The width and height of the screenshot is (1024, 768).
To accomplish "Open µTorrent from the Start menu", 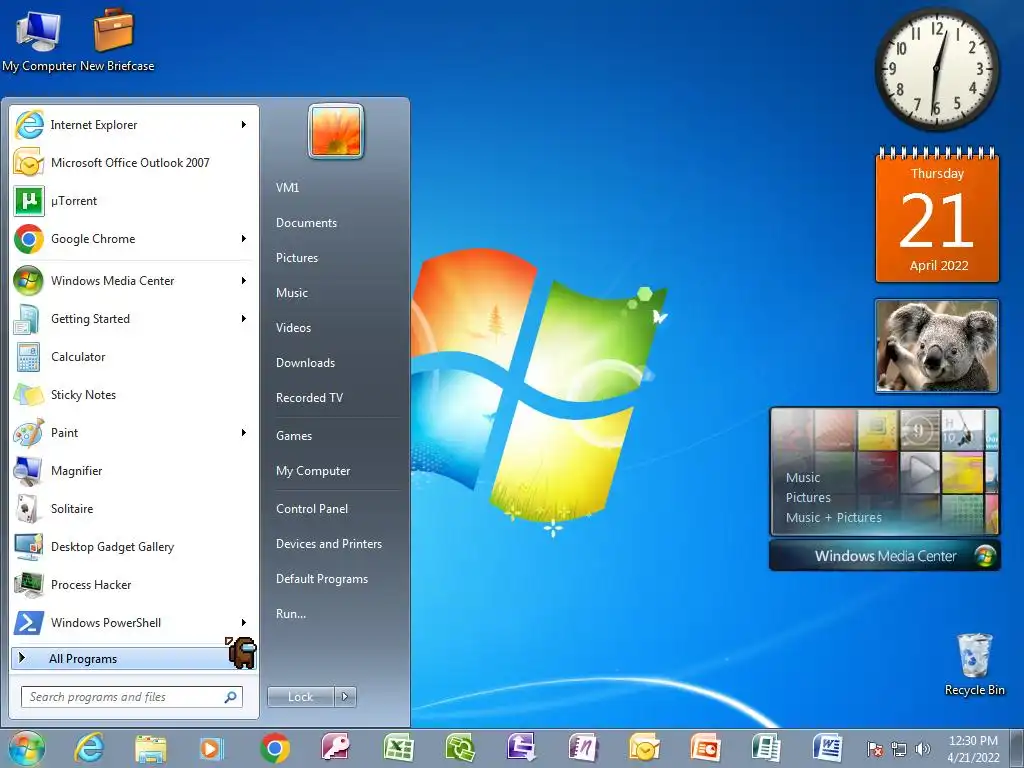I will click(x=134, y=200).
